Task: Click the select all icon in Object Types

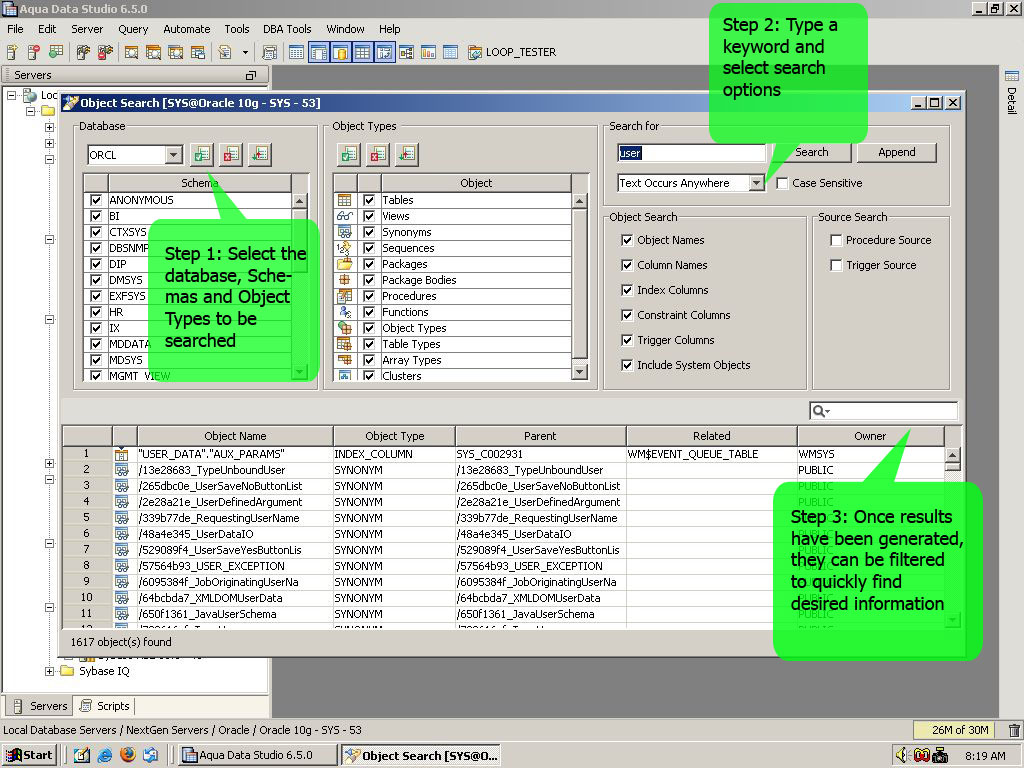Action: (349, 155)
